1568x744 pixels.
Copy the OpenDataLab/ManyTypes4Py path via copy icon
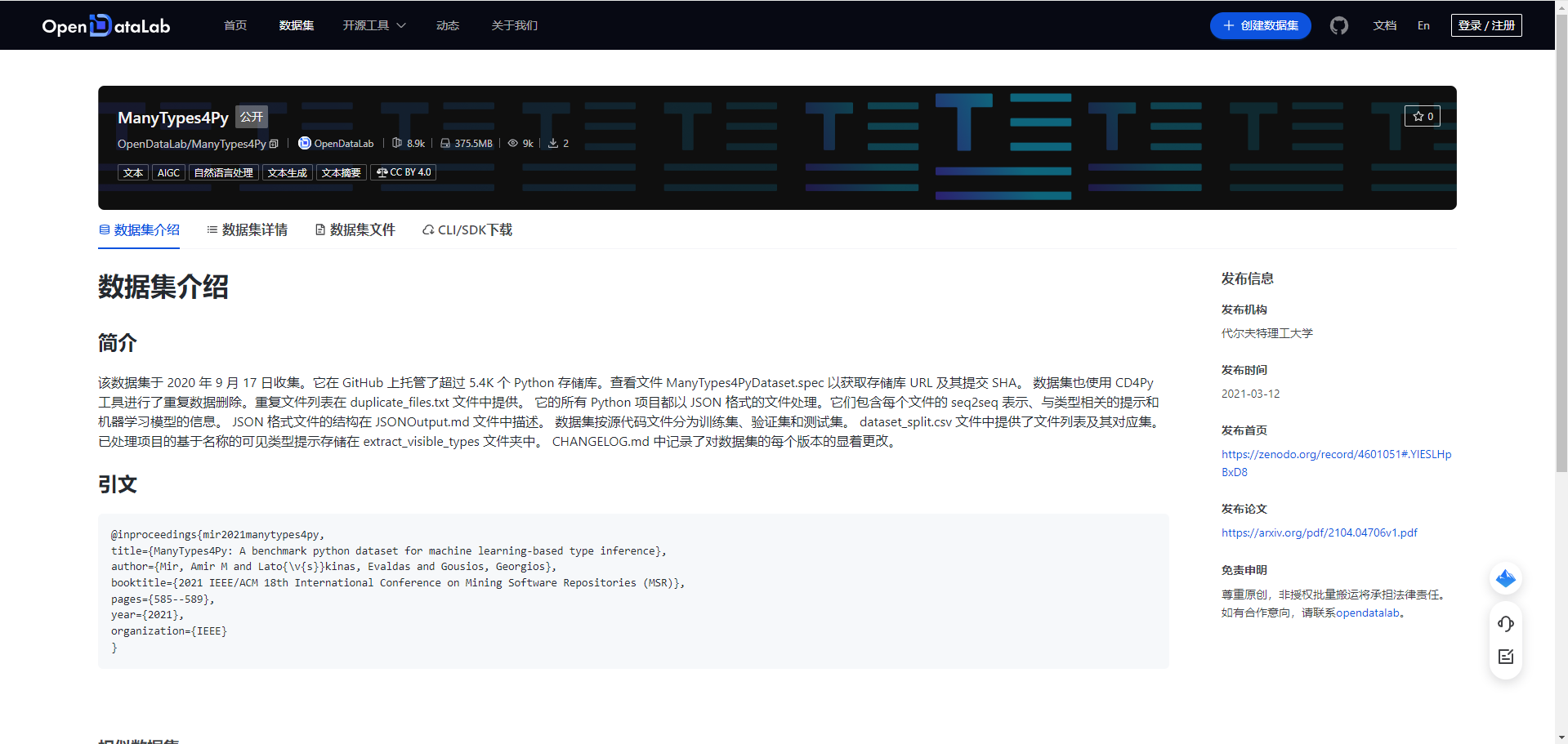click(x=274, y=144)
